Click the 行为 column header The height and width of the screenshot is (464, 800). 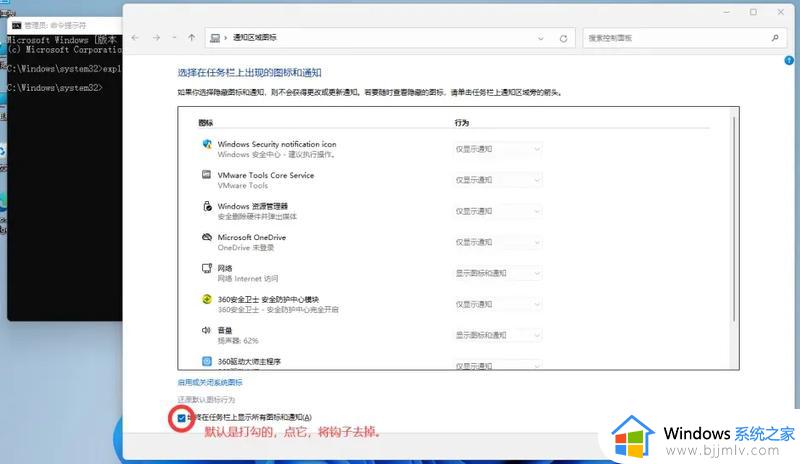pos(462,123)
